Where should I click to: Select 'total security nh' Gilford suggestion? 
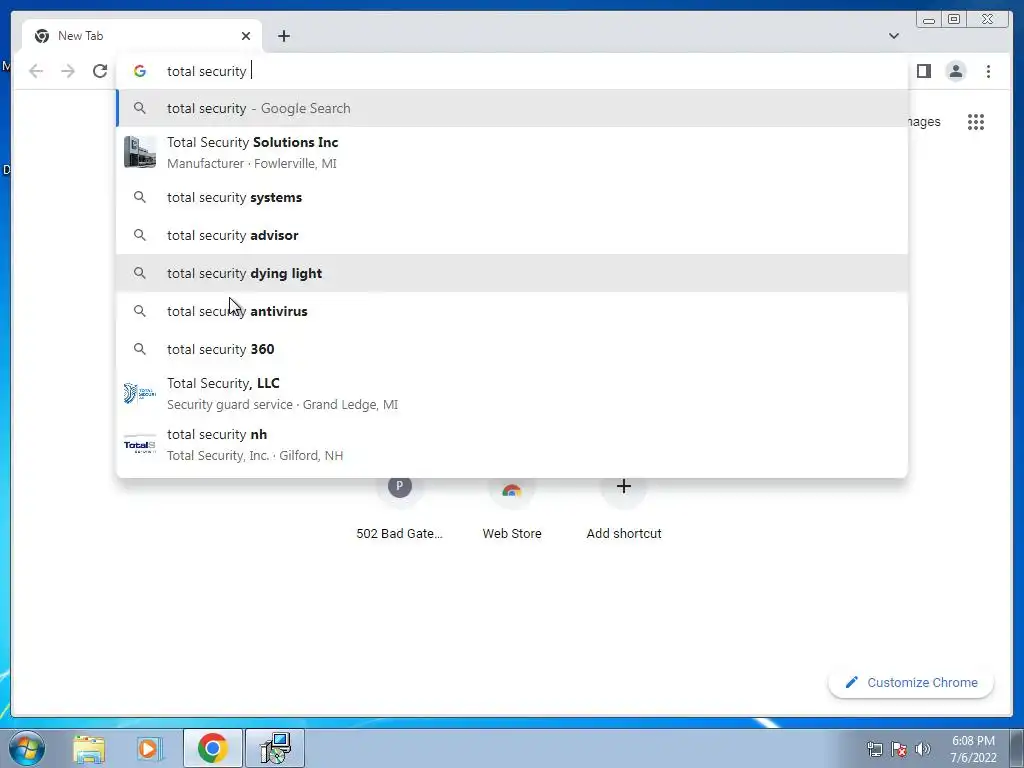pyautogui.click(x=512, y=445)
